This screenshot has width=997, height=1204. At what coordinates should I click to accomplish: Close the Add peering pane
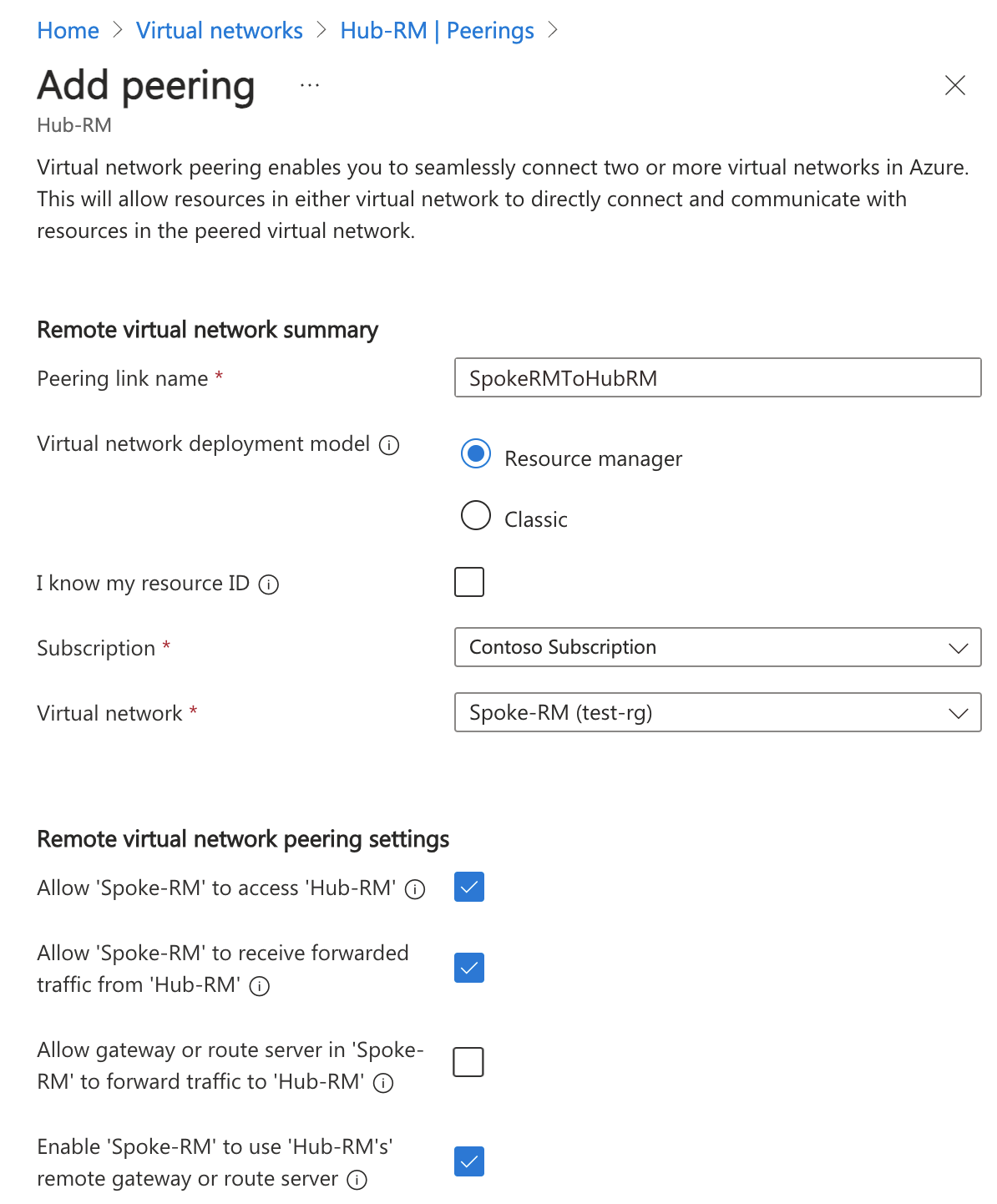click(x=954, y=85)
